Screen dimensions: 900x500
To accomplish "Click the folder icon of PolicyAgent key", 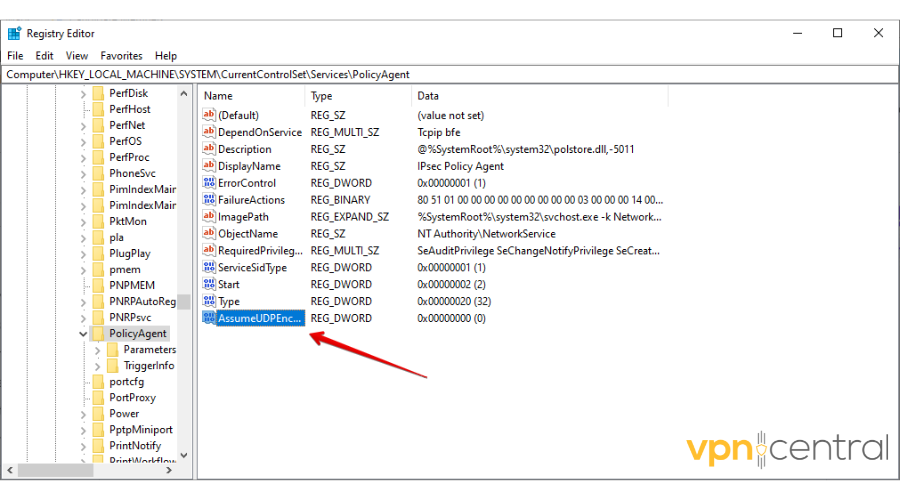I will coord(98,333).
